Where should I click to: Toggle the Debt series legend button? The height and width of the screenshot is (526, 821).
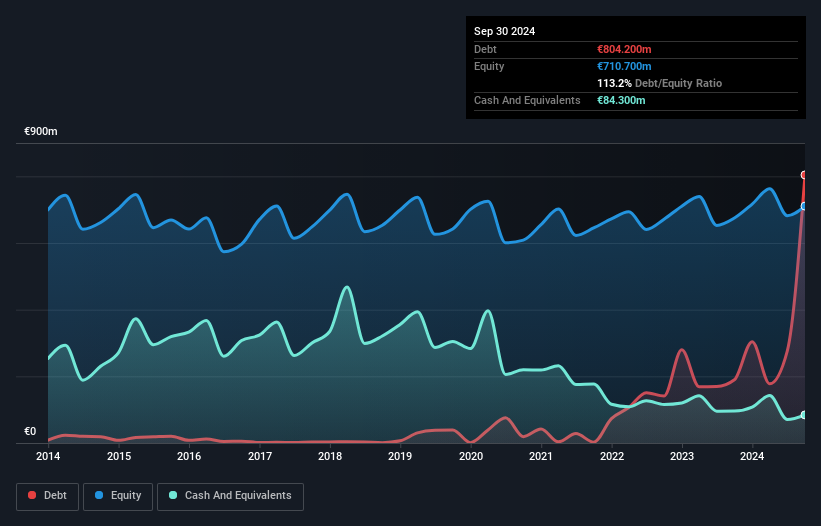click(48, 496)
